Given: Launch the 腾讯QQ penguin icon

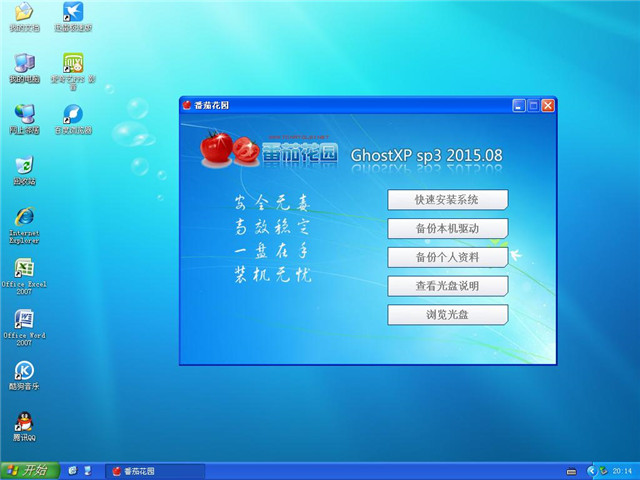Looking at the screenshot, I should coord(24,422).
